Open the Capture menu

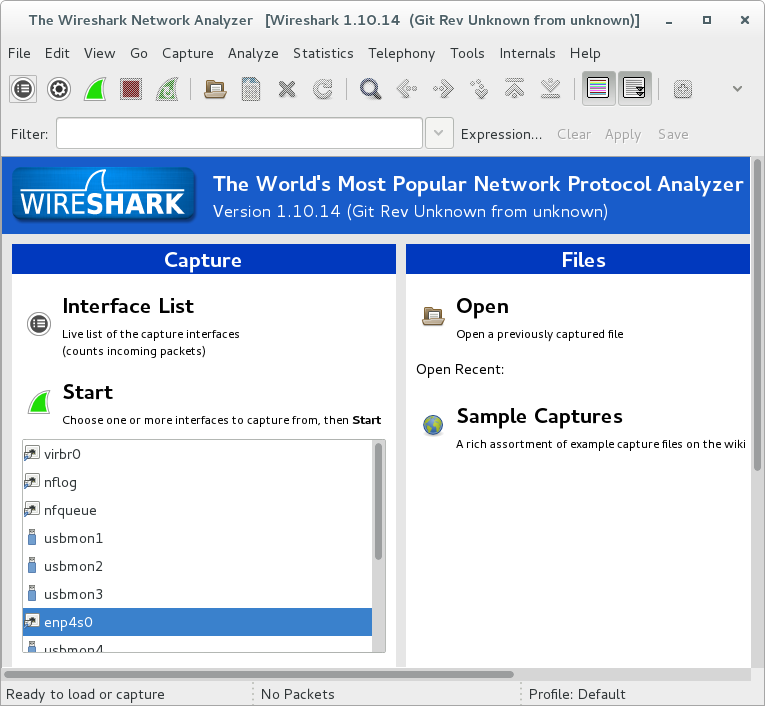pos(188,53)
